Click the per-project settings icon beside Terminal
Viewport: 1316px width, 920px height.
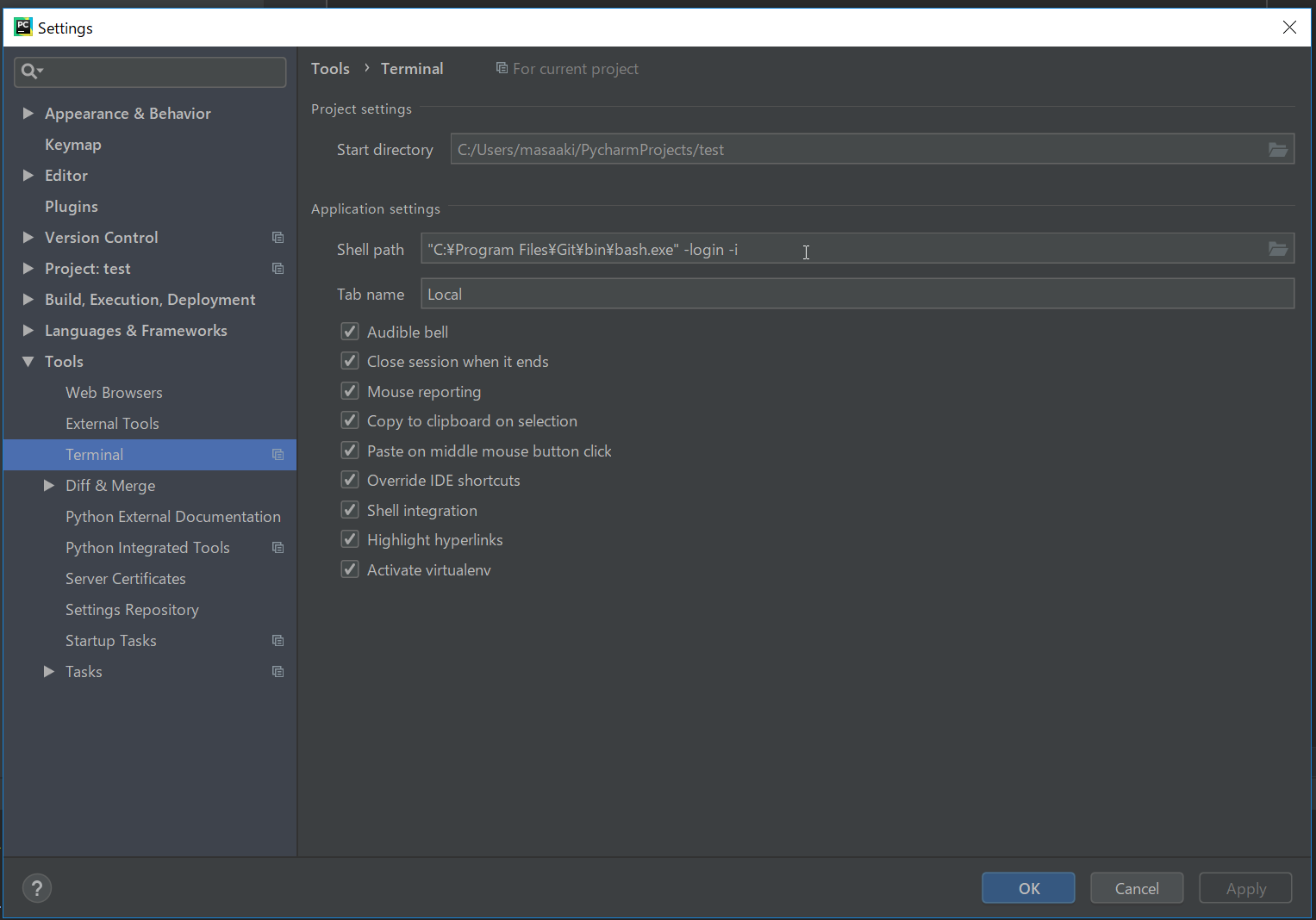[x=278, y=454]
